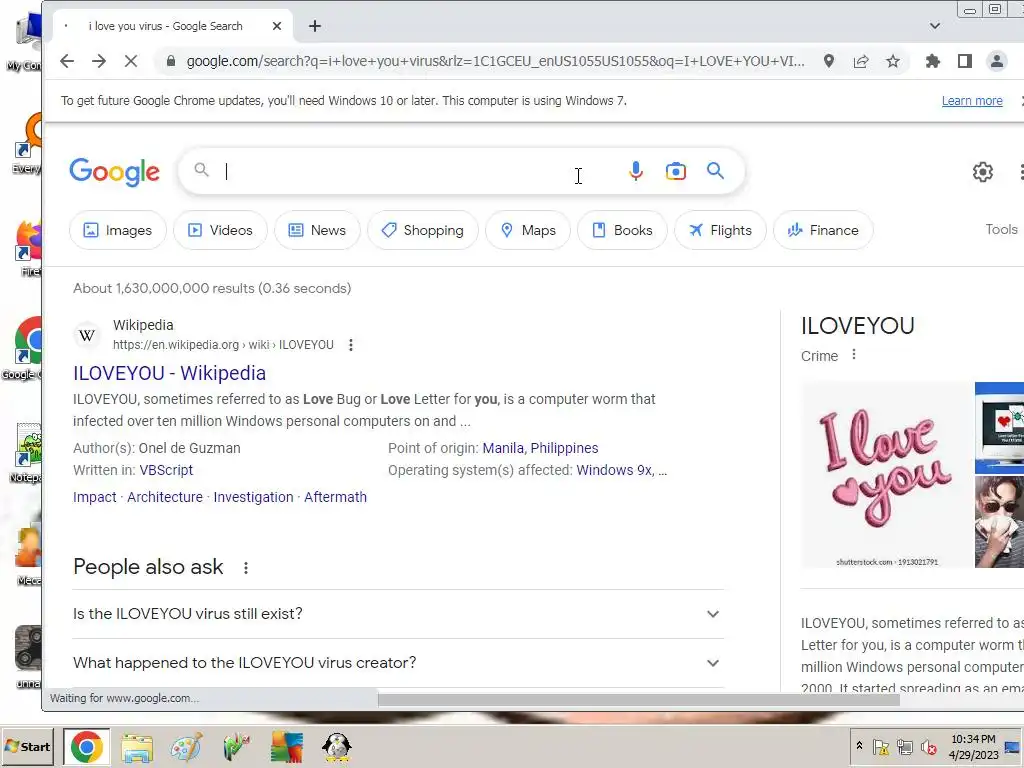Screen dimensions: 1024x768
Task: Jump to Aftermath section link
Action: (335, 497)
